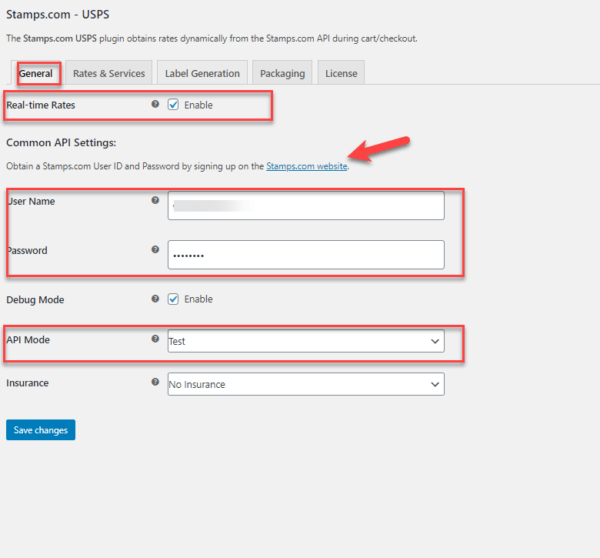Click the Save changes button
The width and height of the screenshot is (600, 558).
[41, 430]
